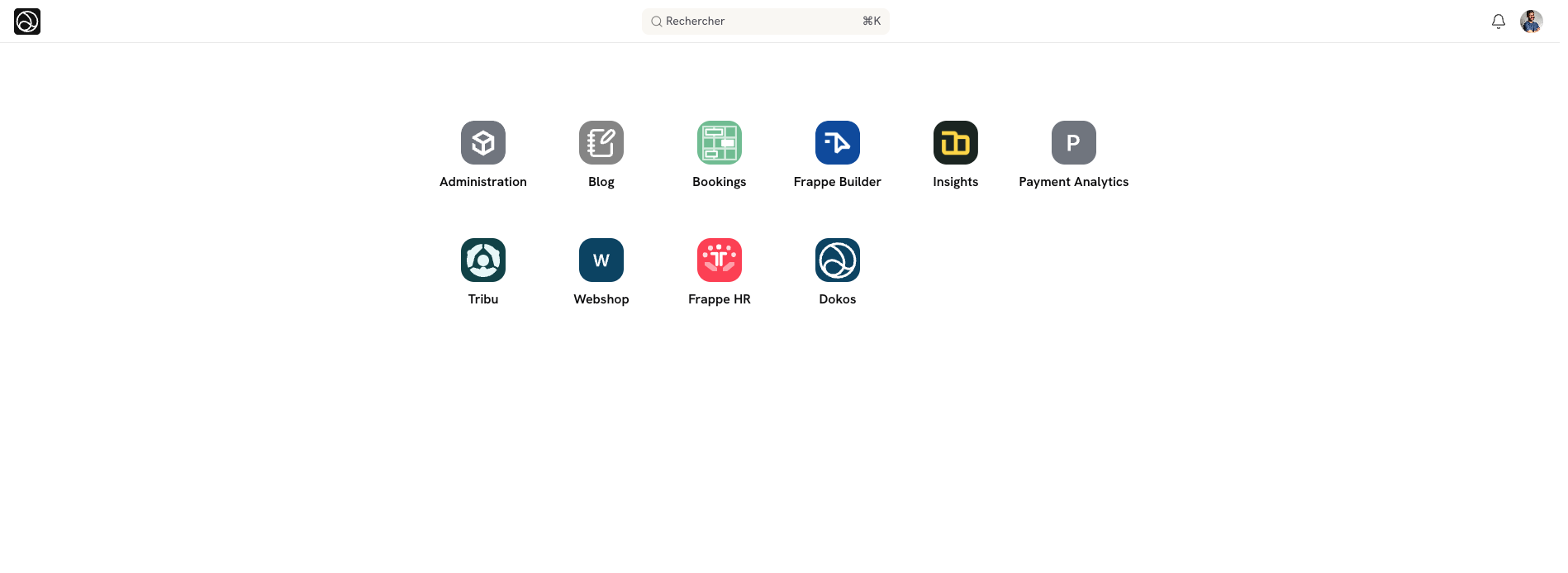This screenshot has width=1568, height=573.
Task: Open the Dokos app icon in the grid
Action: click(x=837, y=260)
